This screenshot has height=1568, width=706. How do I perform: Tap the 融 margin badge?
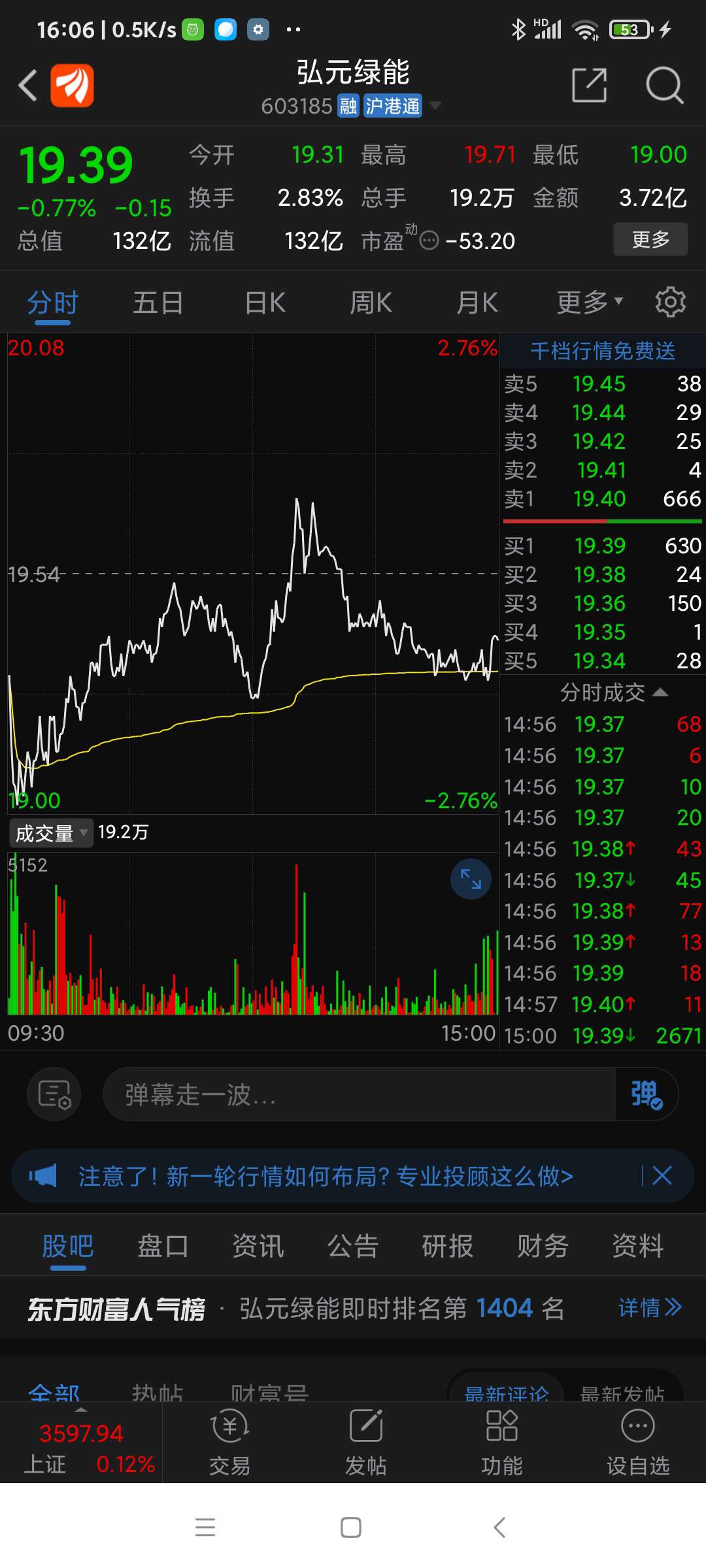[x=348, y=106]
